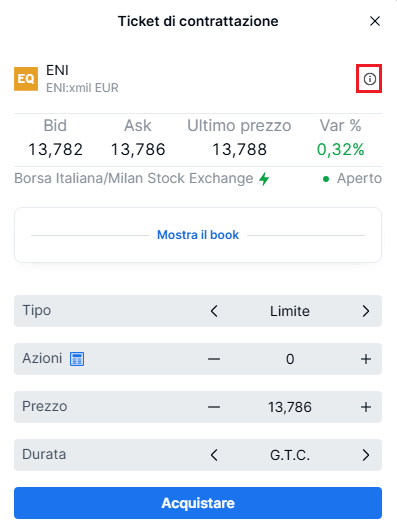Screen dimensions: 397x524
Task: Select next Durata option
Action: (x=366, y=455)
